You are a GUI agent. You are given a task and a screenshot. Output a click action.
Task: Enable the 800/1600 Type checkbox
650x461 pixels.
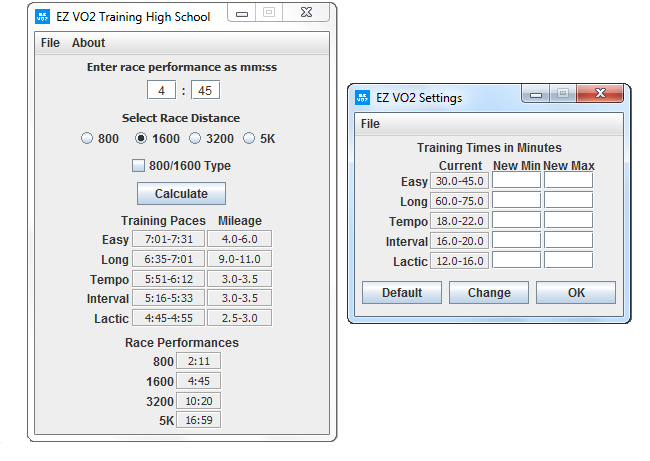[x=139, y=166]
